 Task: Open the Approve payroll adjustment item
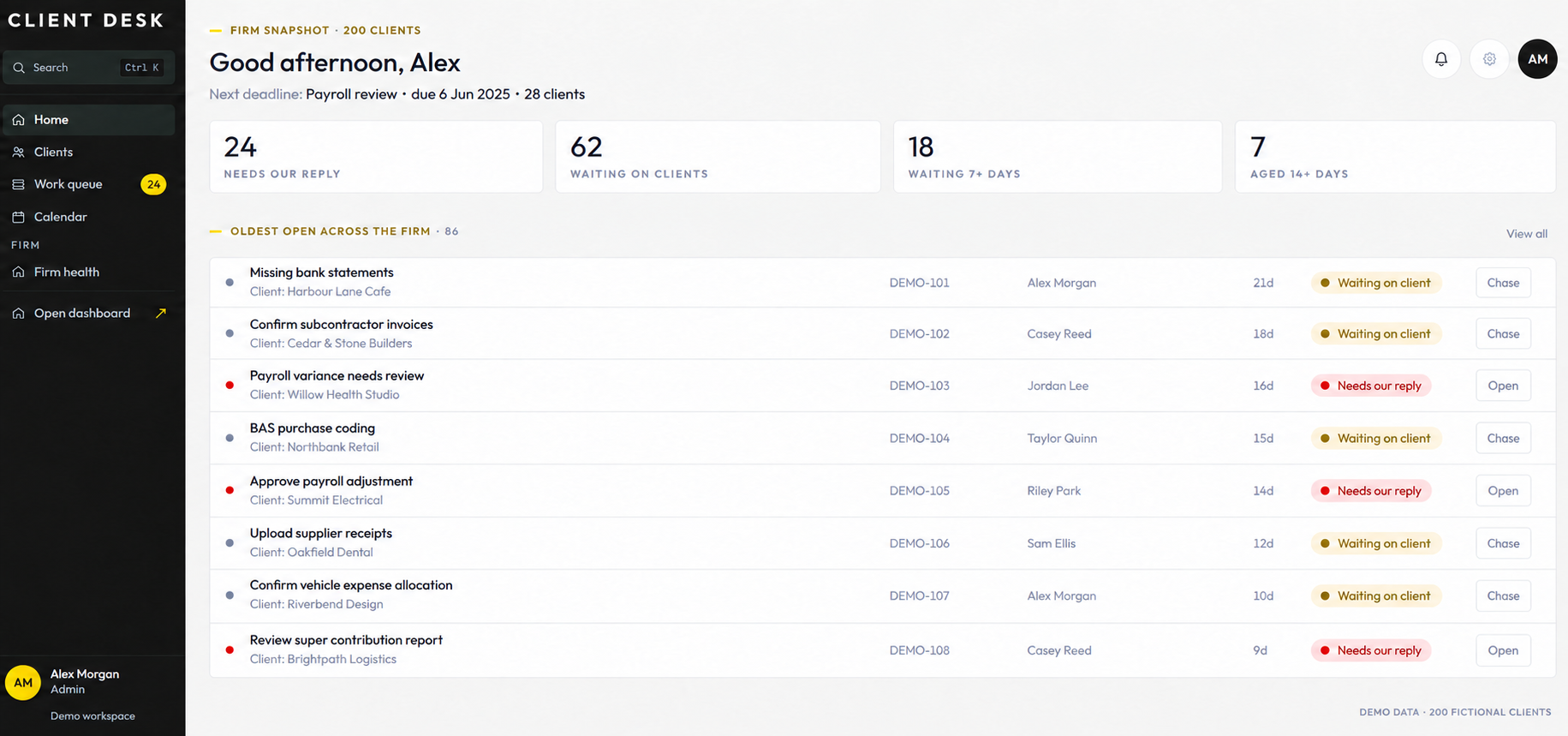(1503, 490)
